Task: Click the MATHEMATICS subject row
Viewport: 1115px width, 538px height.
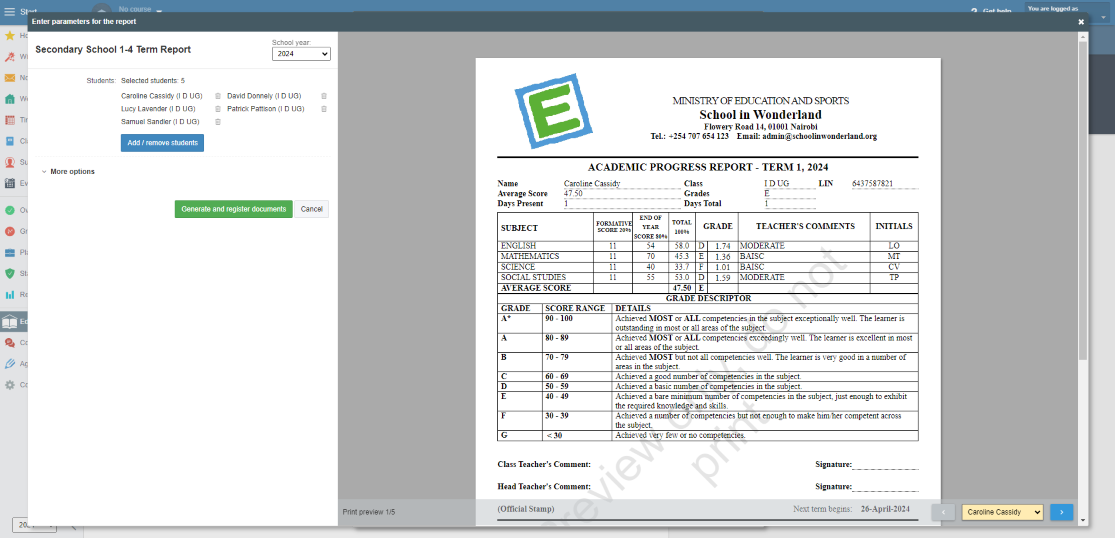Action: 708,257
